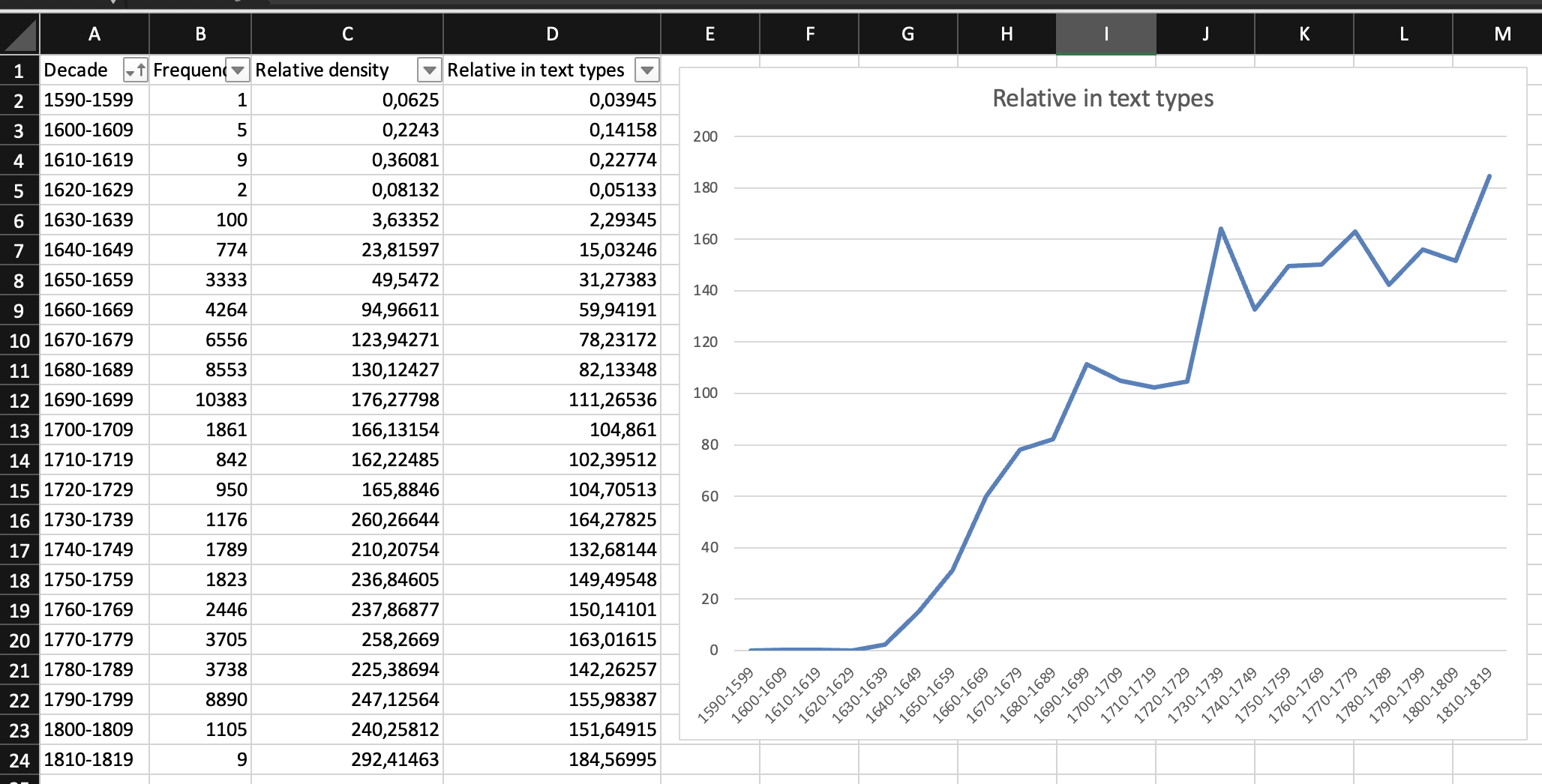Open the Decade column filter dropdown

click(x=136, y=70)
